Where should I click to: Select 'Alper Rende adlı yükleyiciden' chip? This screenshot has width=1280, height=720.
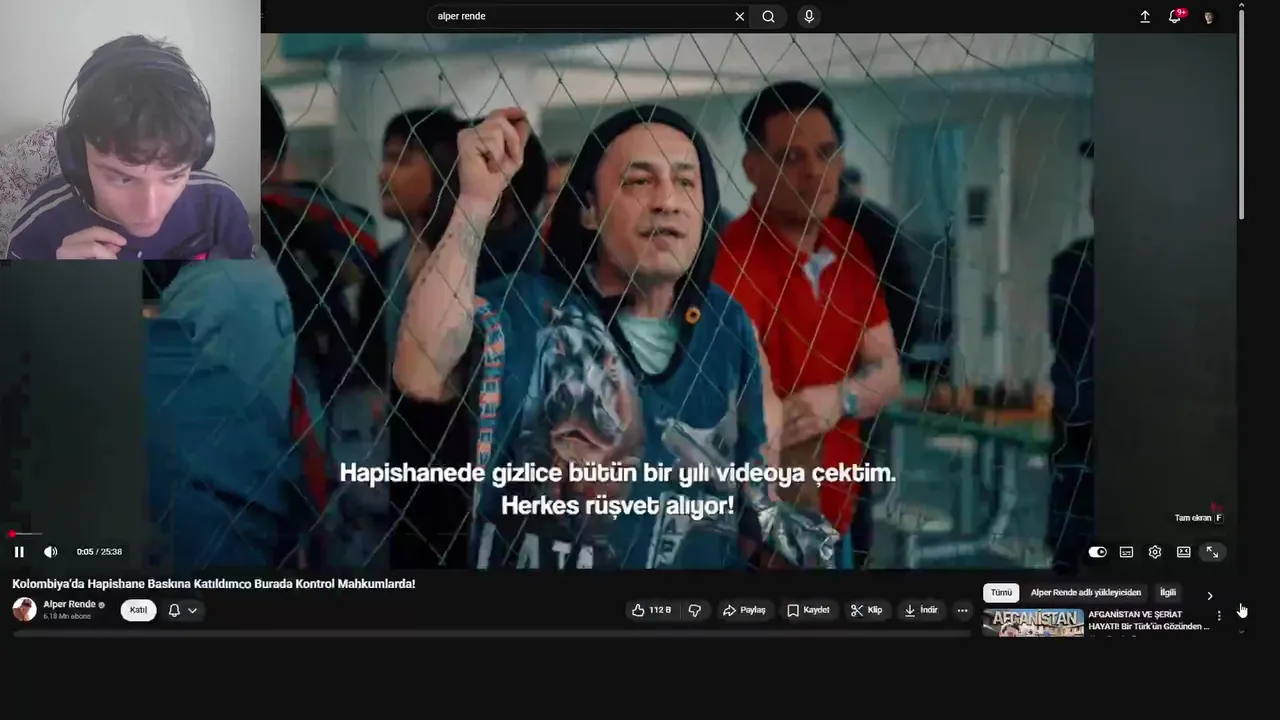tap(1086, 593)
